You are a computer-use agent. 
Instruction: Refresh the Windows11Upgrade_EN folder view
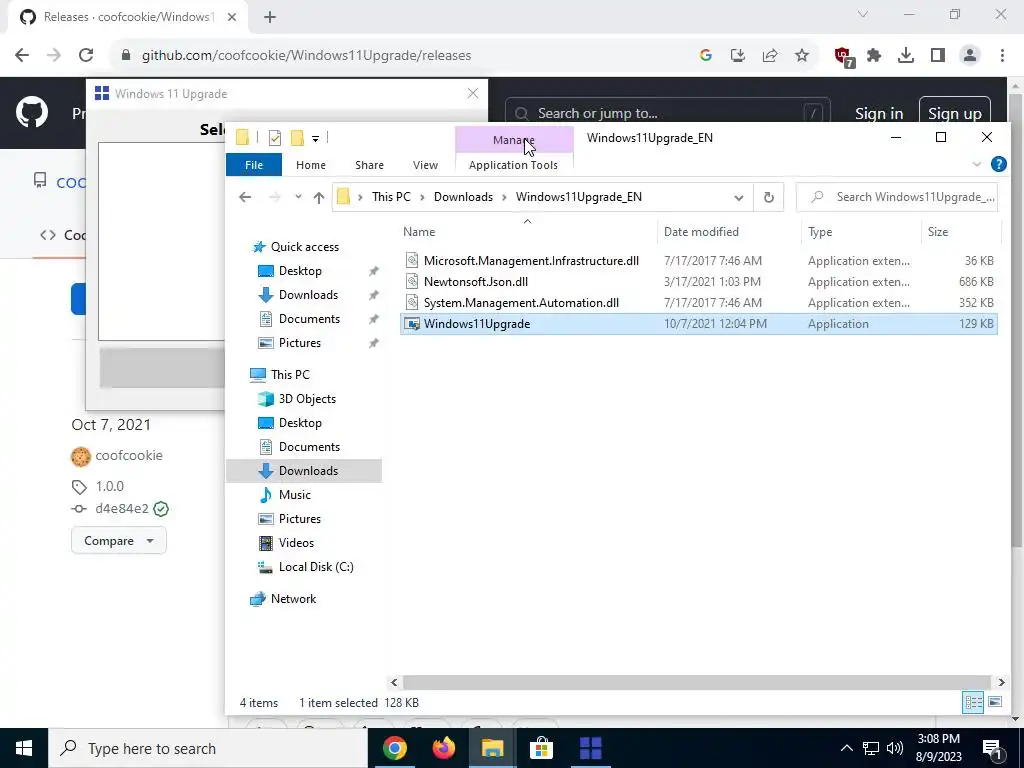tap(769, 197)
